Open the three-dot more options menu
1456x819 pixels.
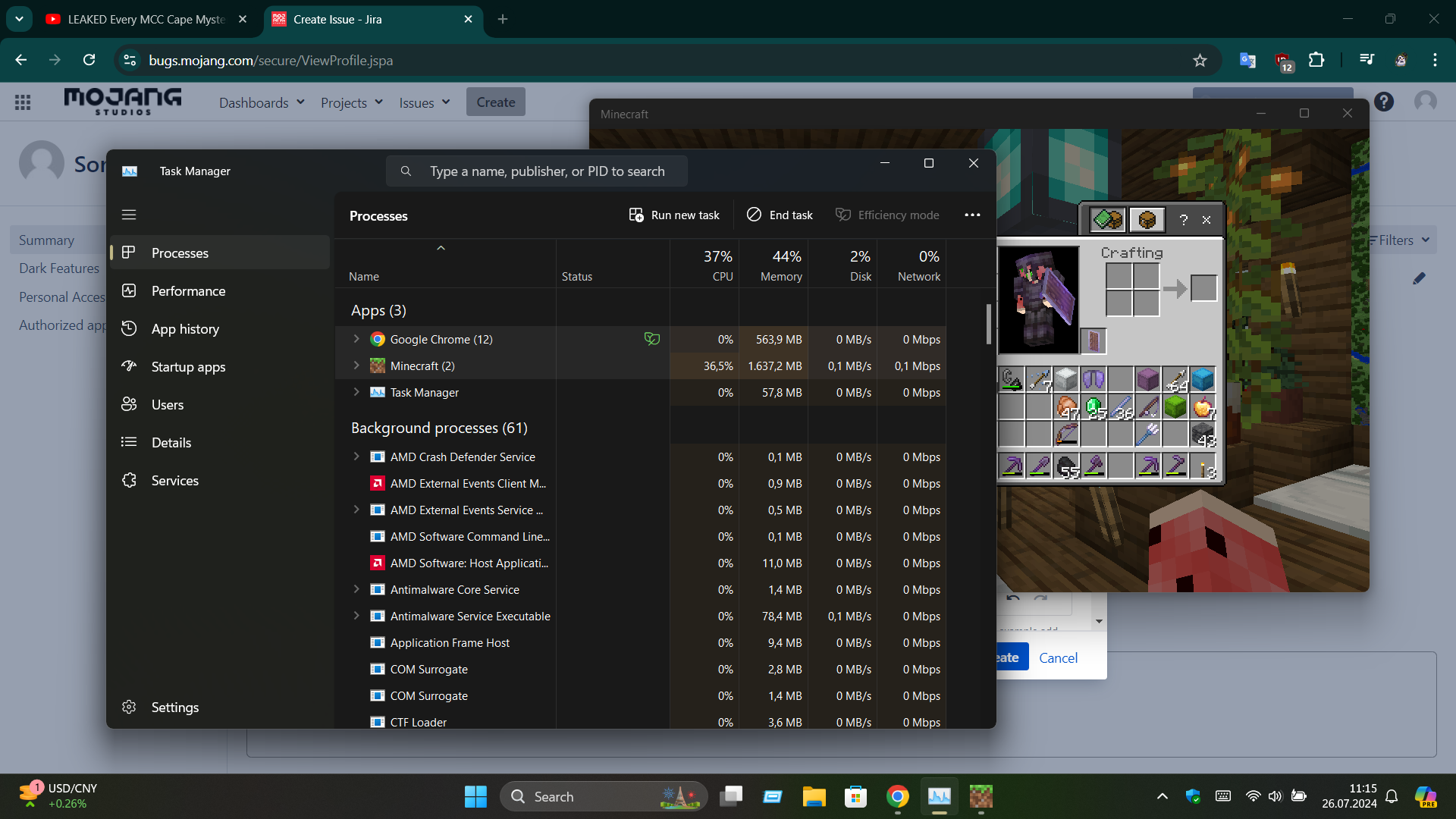click(x=972, y=215)
